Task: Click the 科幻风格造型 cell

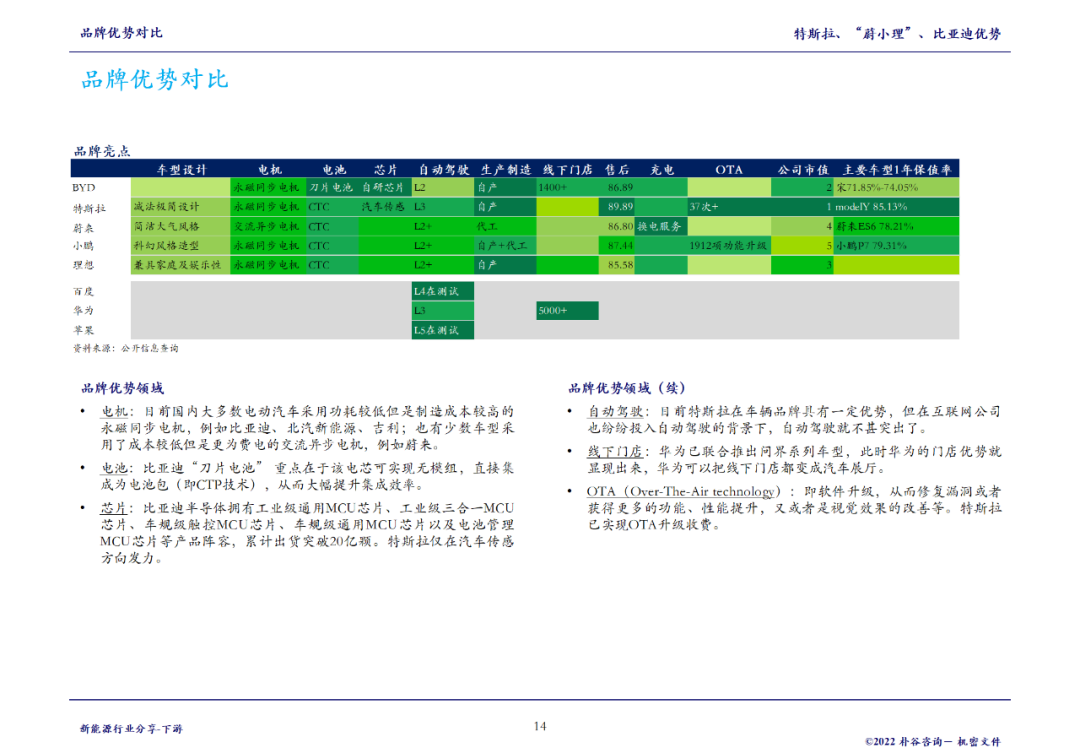Action: pyautogui.click(x=180, y=246)
